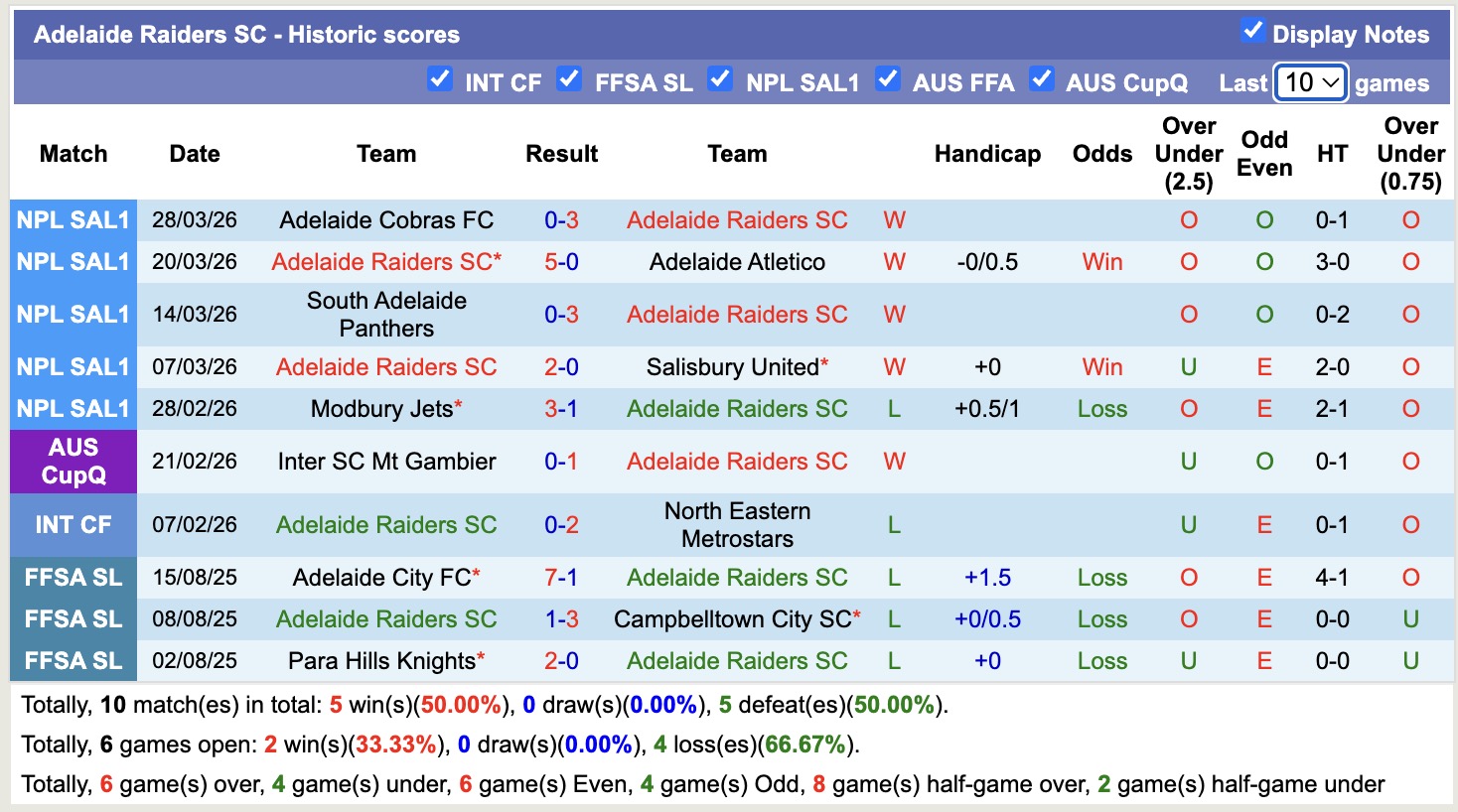Toggle the Display Notes checkbox
This screenshot has height=812, width=1458.
coord(1252,31)
